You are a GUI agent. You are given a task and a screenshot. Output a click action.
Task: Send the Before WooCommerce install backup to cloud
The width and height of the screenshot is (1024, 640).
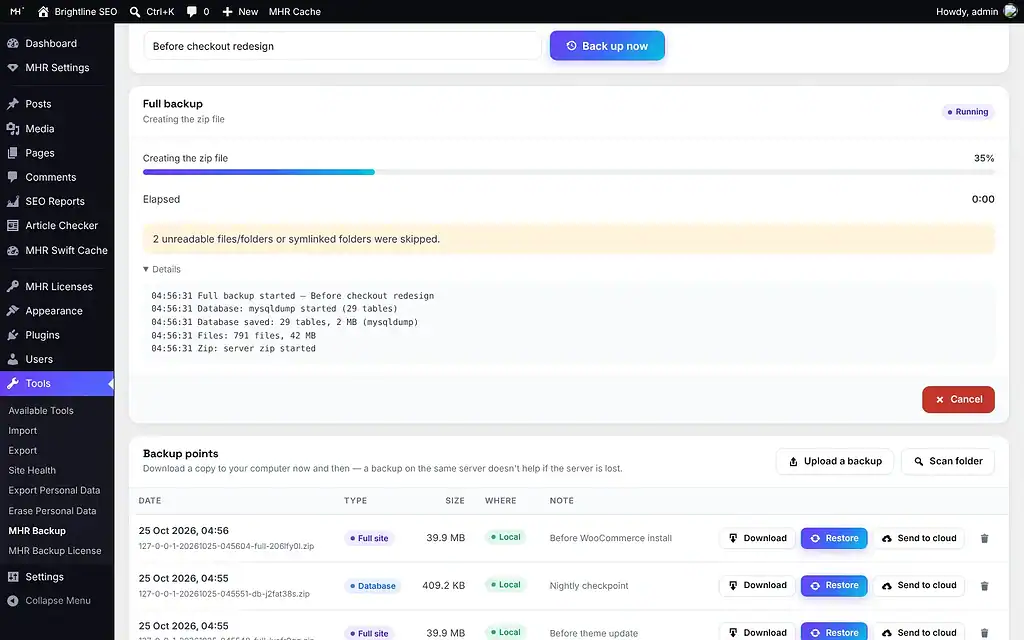pos(919,538)
